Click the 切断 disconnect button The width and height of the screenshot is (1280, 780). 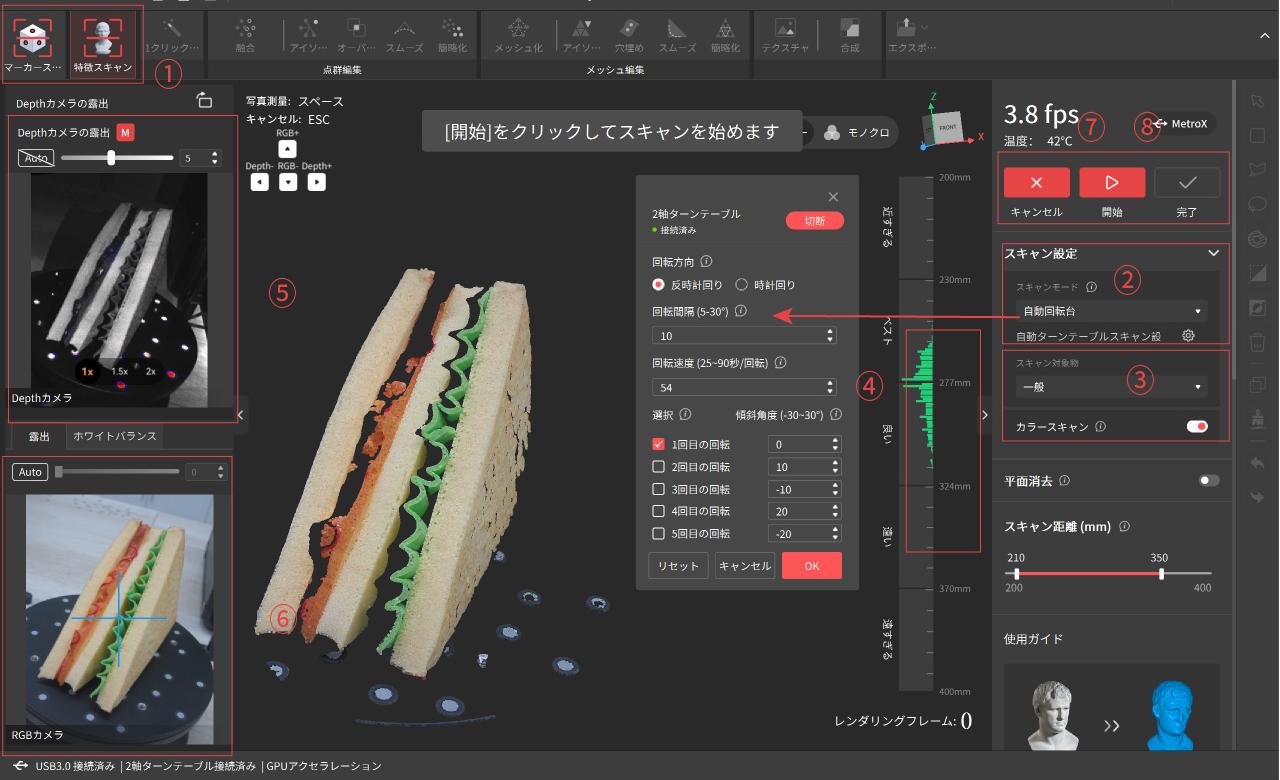[814, 221]
